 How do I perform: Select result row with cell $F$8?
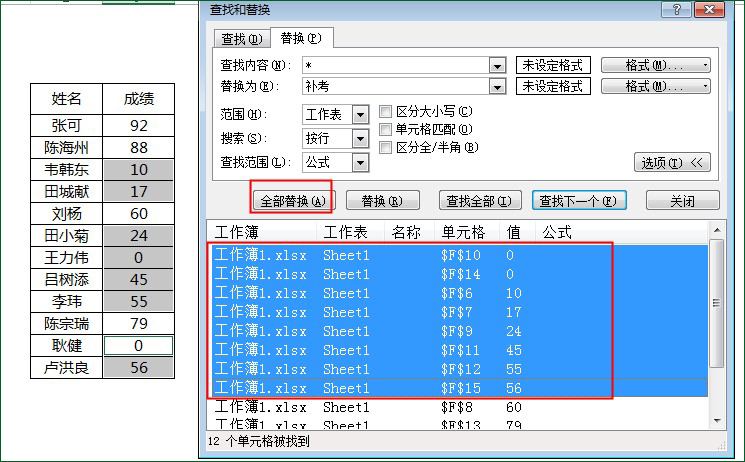[x=458, y=407]
